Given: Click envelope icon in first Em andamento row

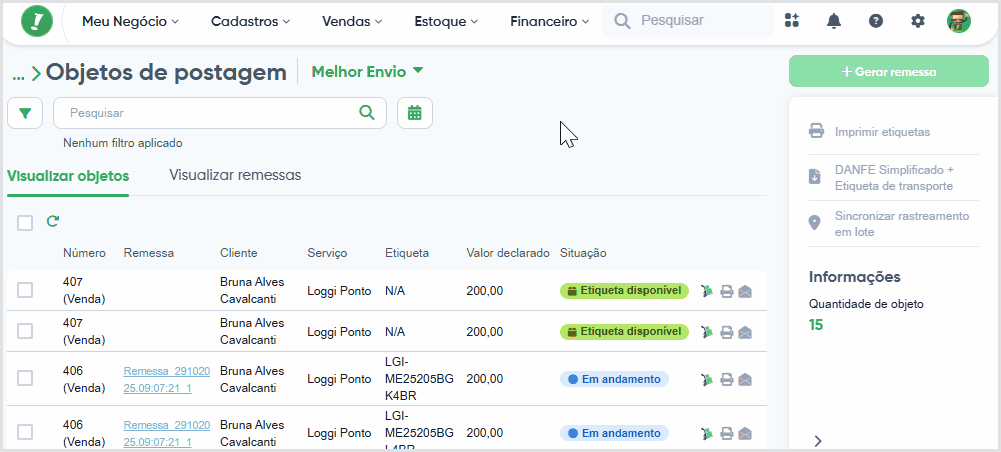Looking at the screenshot, I should point(745,380).
